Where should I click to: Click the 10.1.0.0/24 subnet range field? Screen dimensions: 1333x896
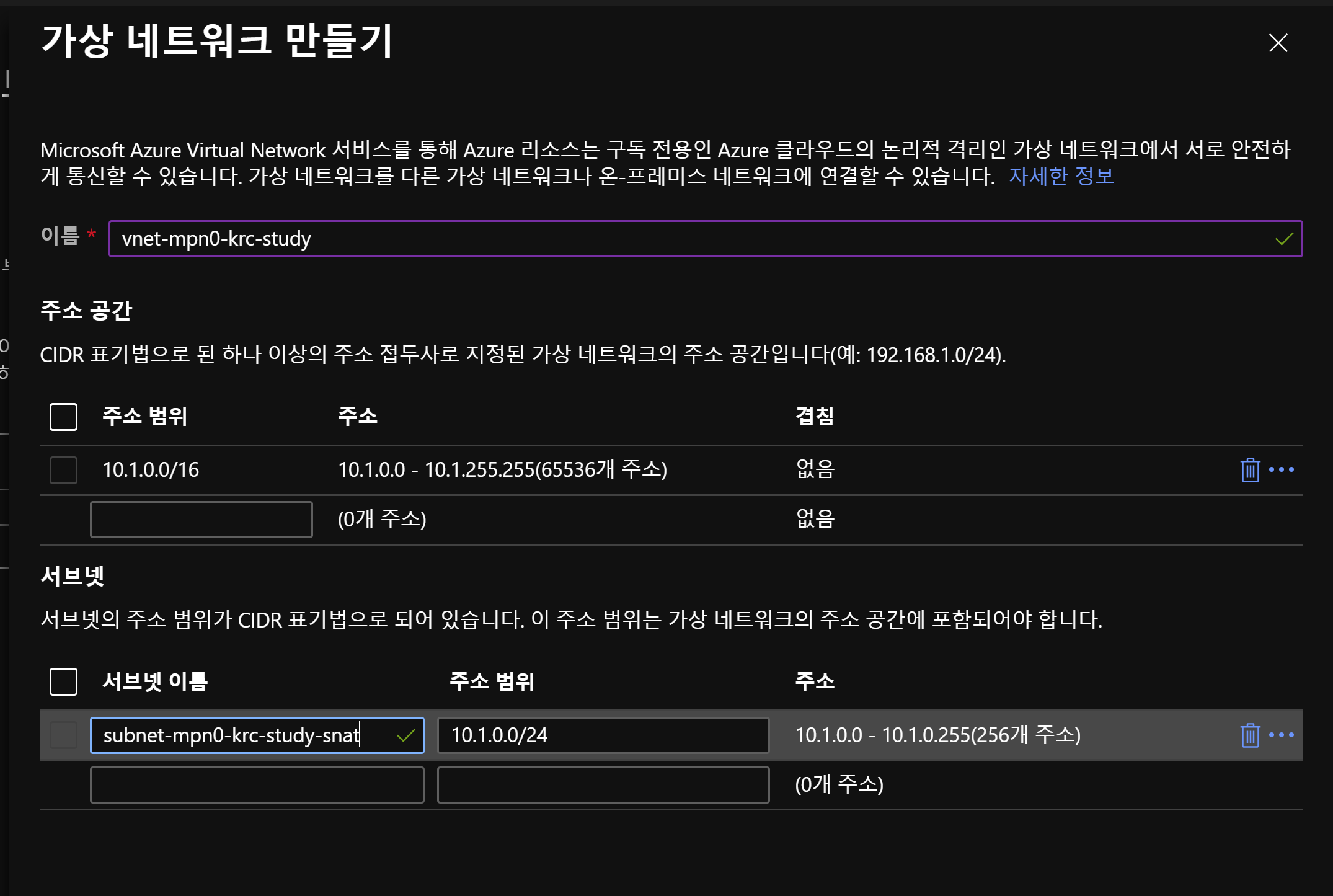click(603, 735)
